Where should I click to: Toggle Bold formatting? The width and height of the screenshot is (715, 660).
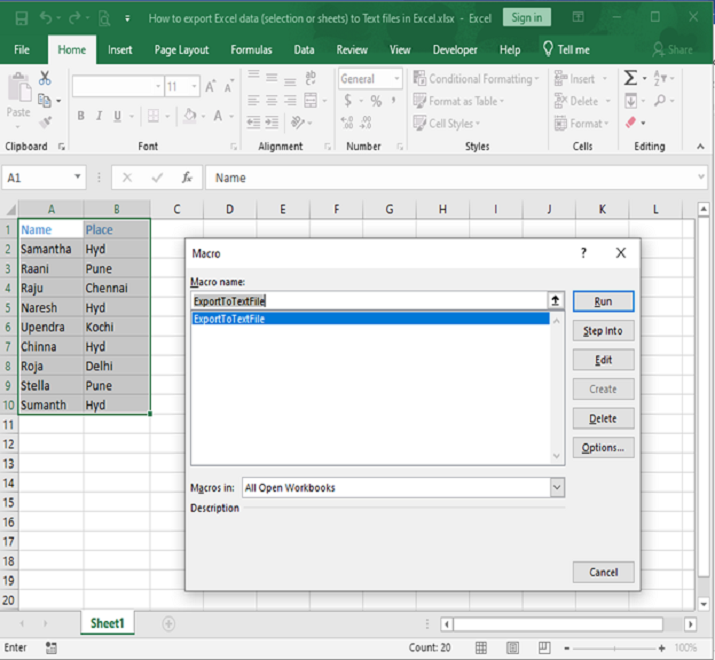coord(81,116)
